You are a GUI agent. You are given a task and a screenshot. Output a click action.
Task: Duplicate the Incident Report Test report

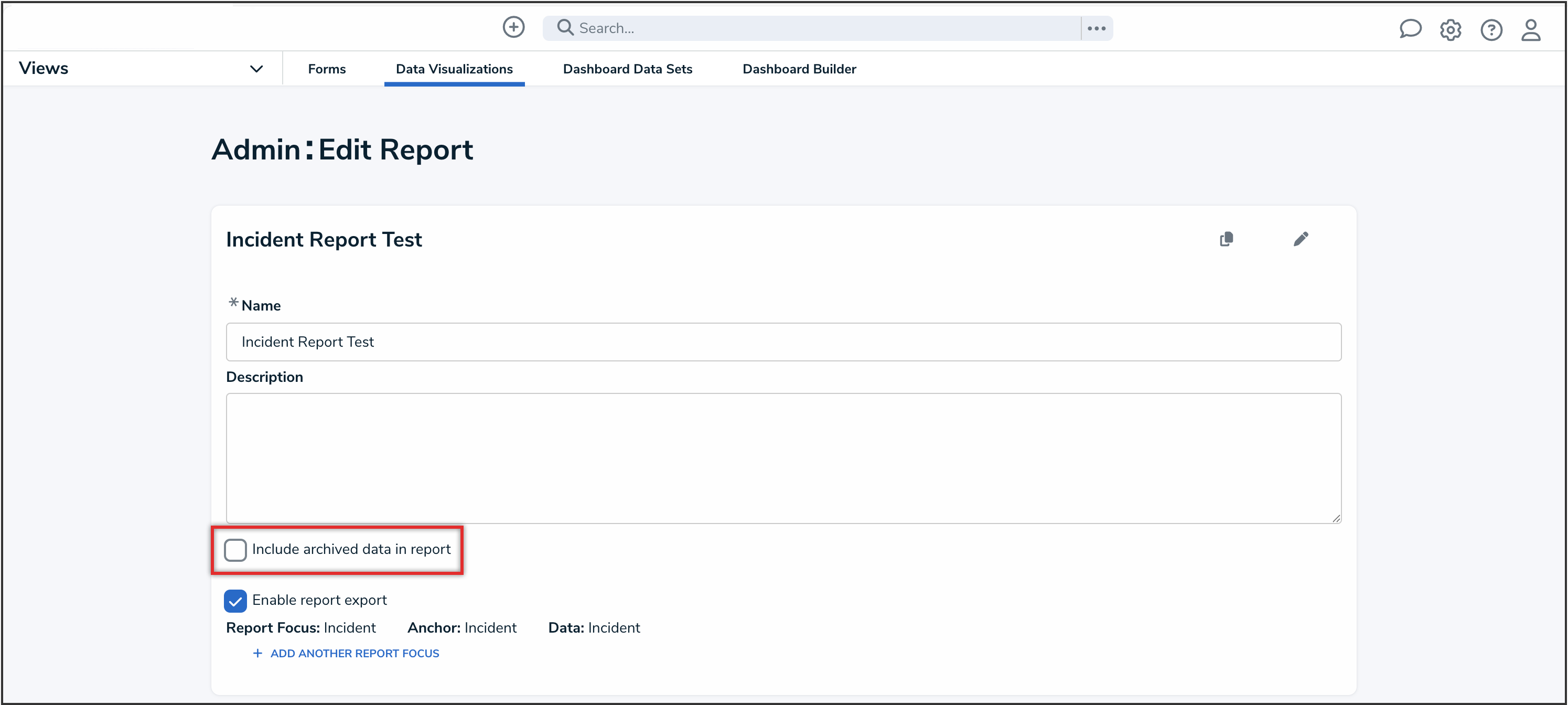pyautogui.click(x=1227, y=239)
